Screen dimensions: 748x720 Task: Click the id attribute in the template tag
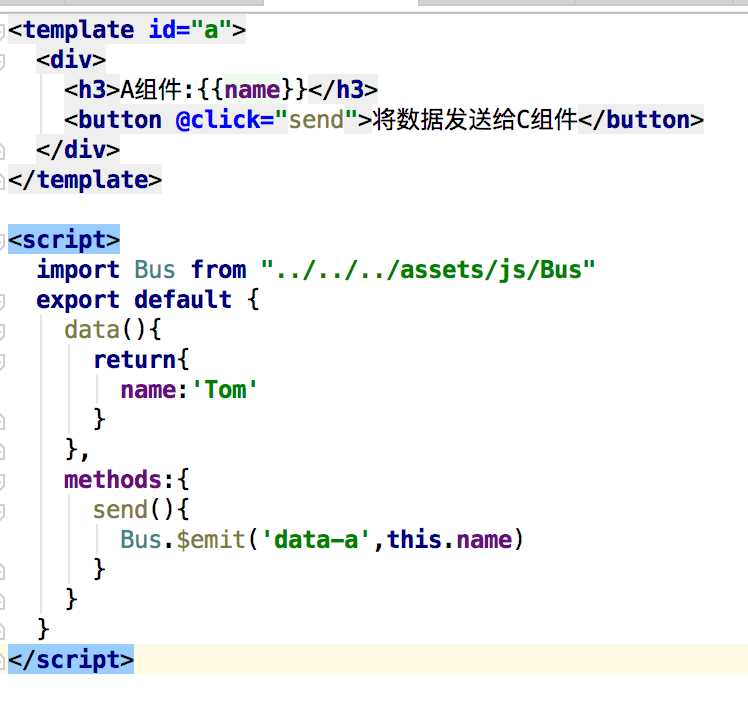pos(163,30)
